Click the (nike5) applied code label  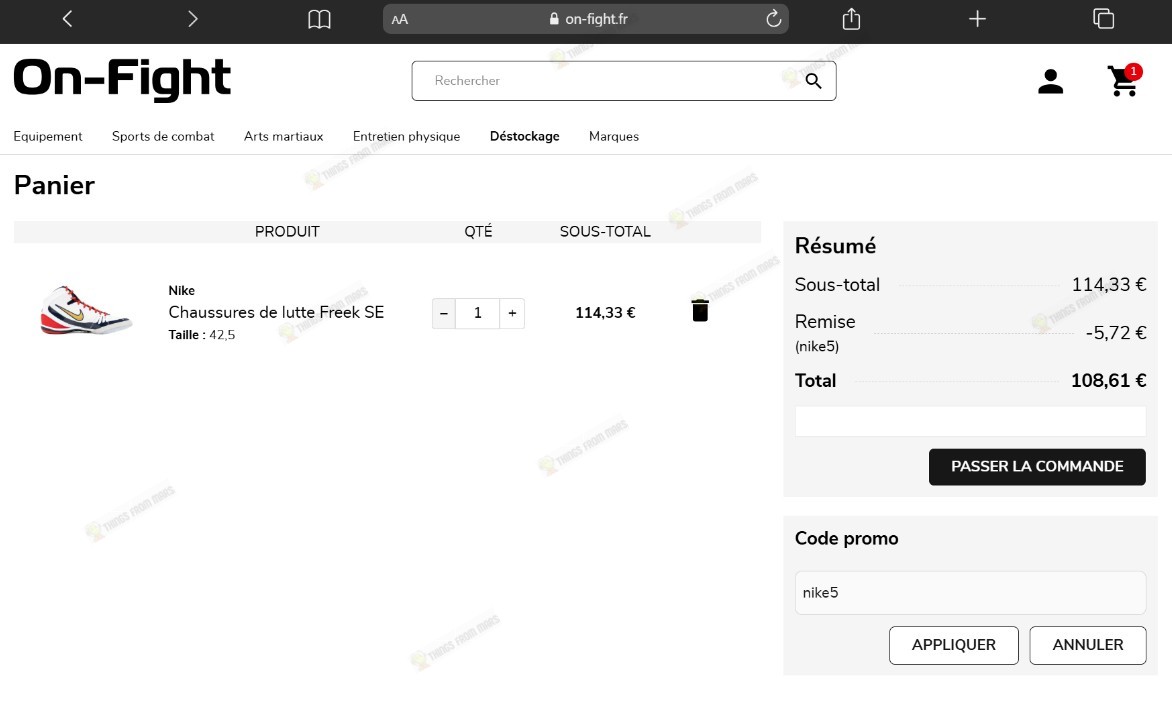click(817, 347)
